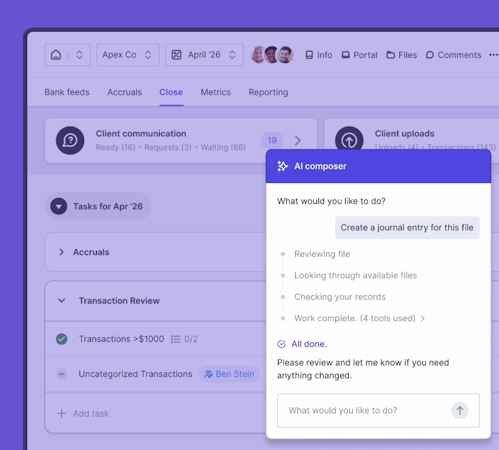Collapse the Transaction Review section
The width and height of the screenshot is (499, 450).
pos(62,301)
